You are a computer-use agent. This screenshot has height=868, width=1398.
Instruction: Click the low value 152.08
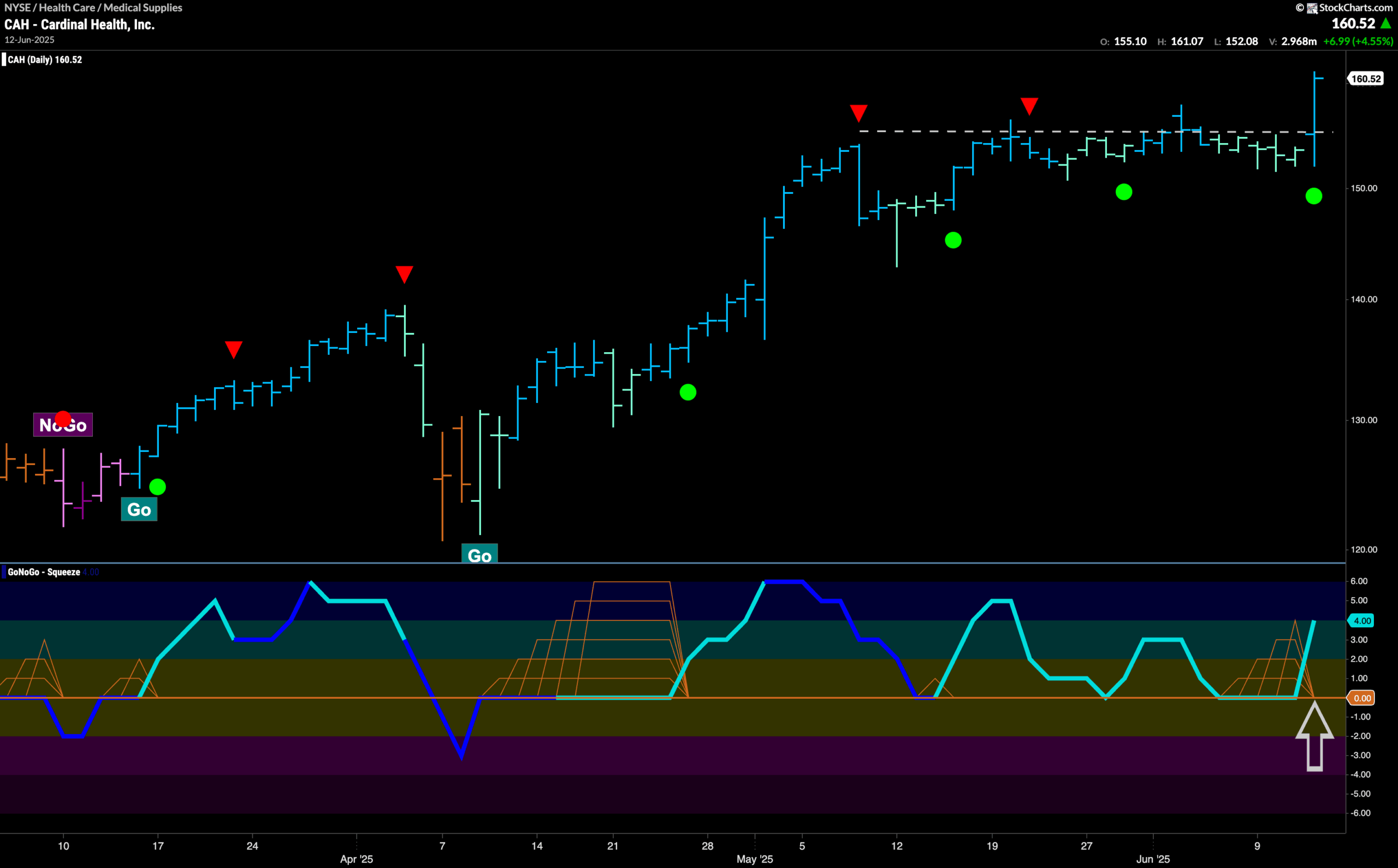(x=1241, y=41)
